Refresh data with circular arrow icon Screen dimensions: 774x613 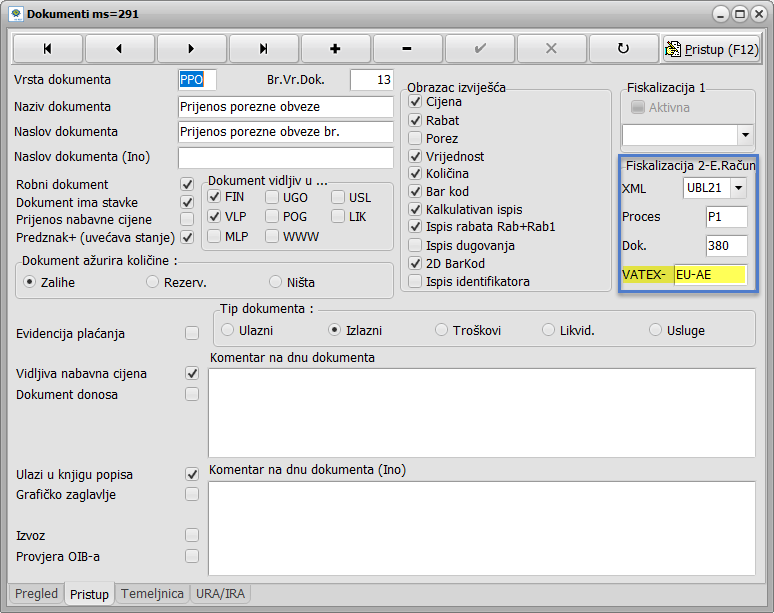click(x=623, y=48)
